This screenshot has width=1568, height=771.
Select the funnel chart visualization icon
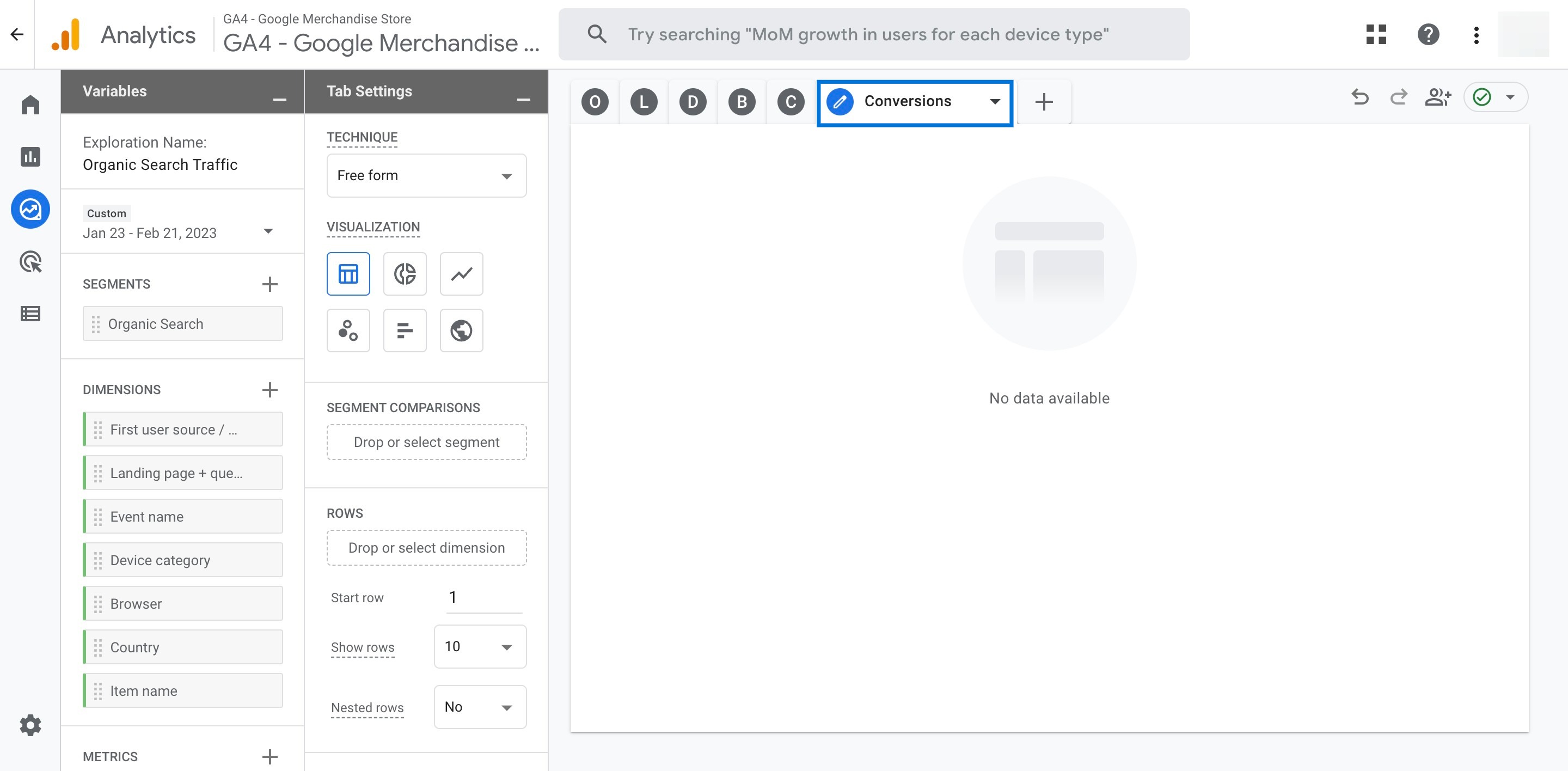pos(404,330)
